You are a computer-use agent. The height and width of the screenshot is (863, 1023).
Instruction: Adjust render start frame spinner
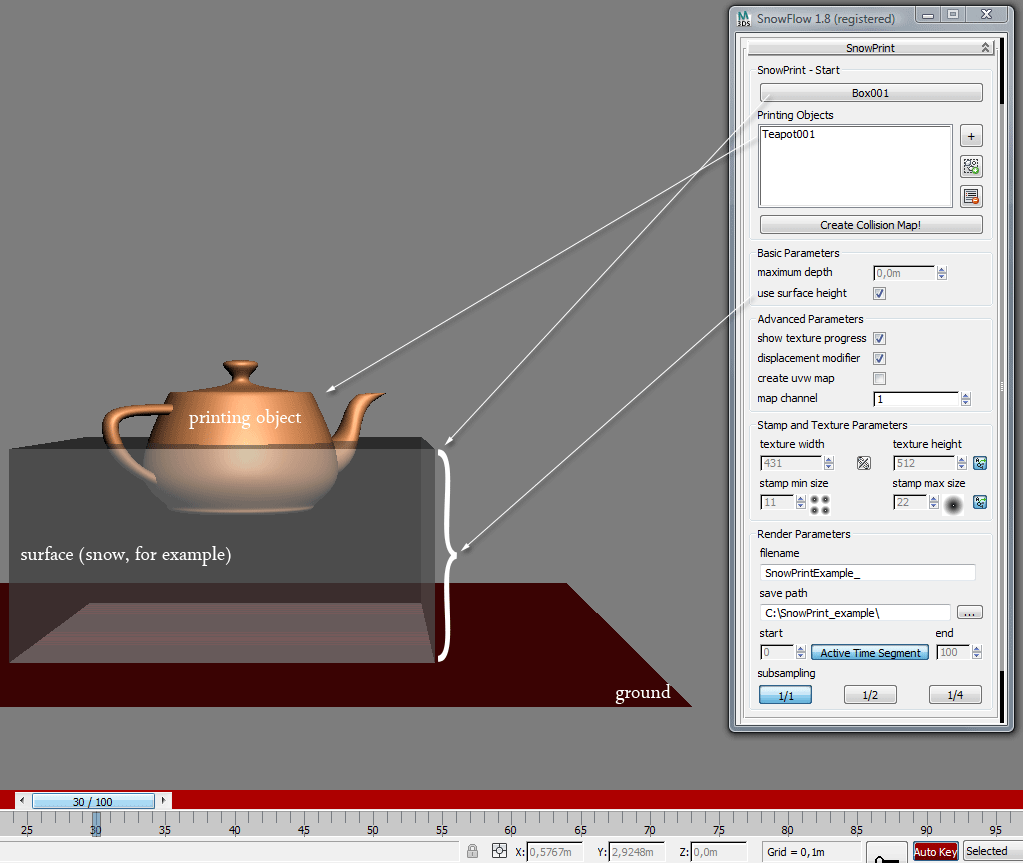click(x=801, y=652)
